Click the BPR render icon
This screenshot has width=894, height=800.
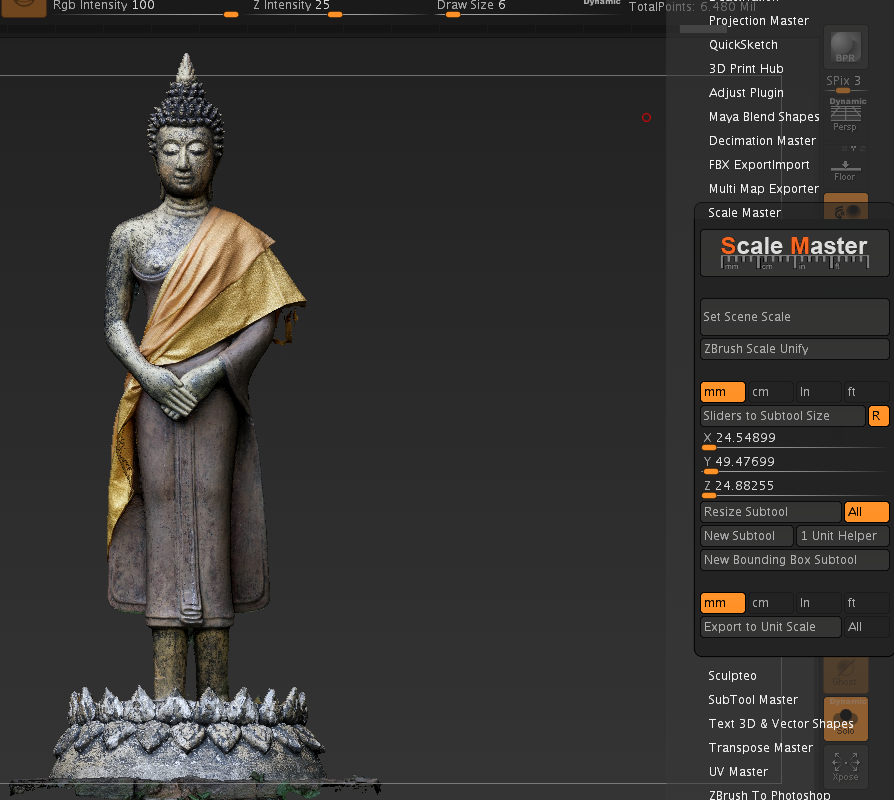(x=846, y=47)
